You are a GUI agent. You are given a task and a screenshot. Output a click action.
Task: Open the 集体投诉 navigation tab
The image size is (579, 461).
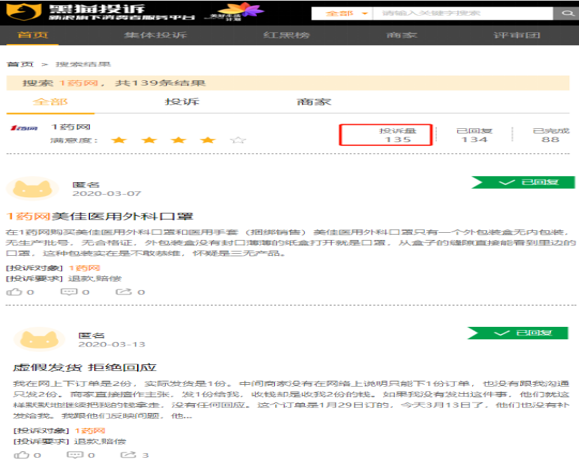pyautogui.click(x=155, y=35)
